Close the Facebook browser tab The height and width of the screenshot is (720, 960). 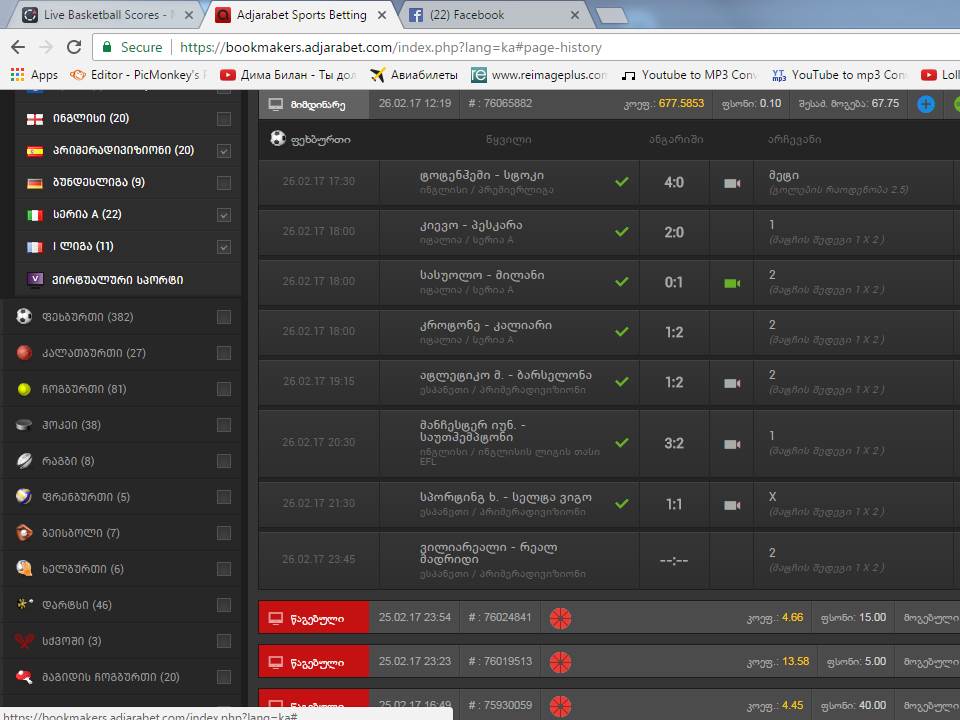575,15
